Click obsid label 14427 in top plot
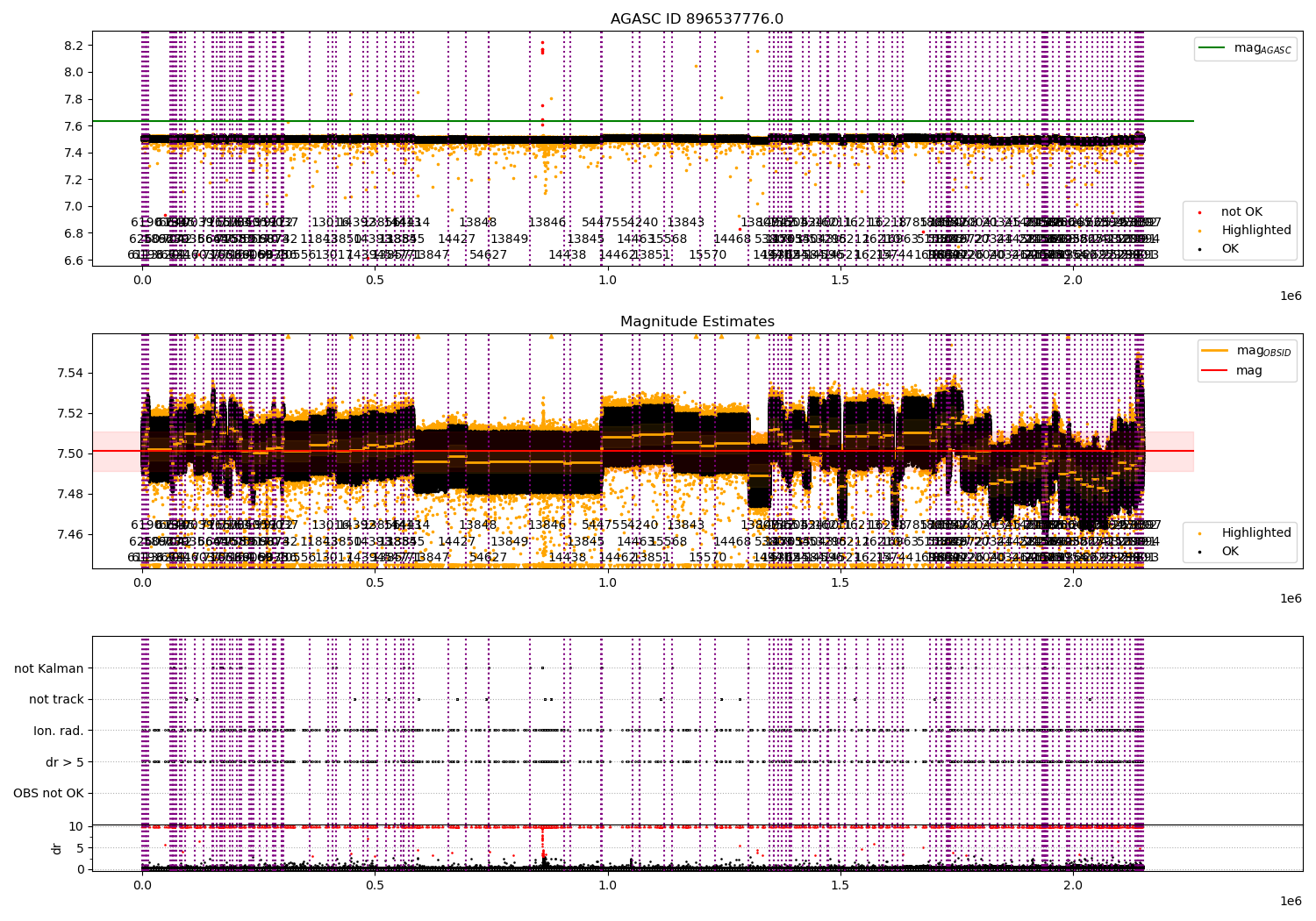Screen dimensions: 1316x921 coord(457,239)
